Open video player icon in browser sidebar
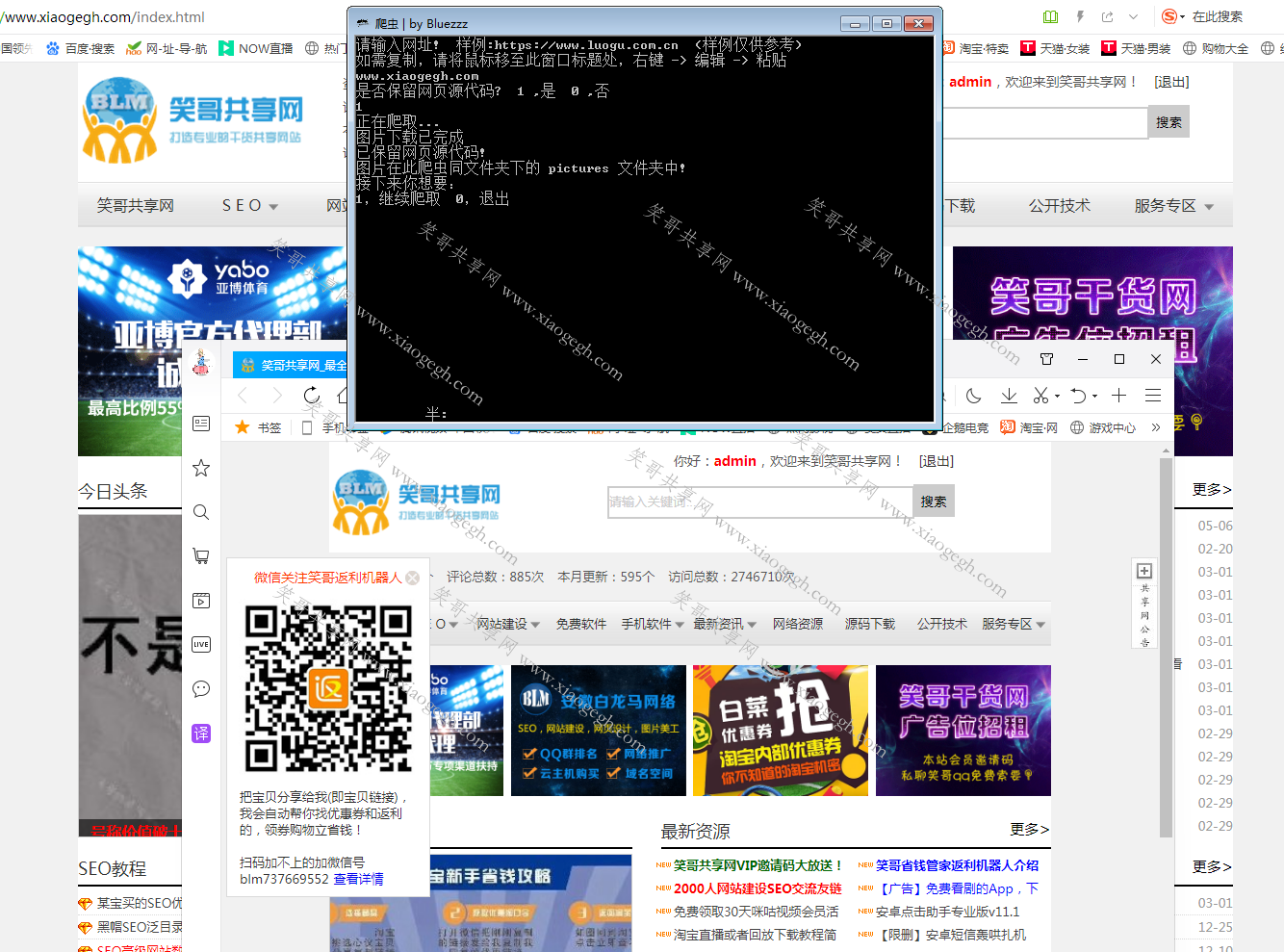This screenshot has height=952, width=1284. tap(201, 601)
